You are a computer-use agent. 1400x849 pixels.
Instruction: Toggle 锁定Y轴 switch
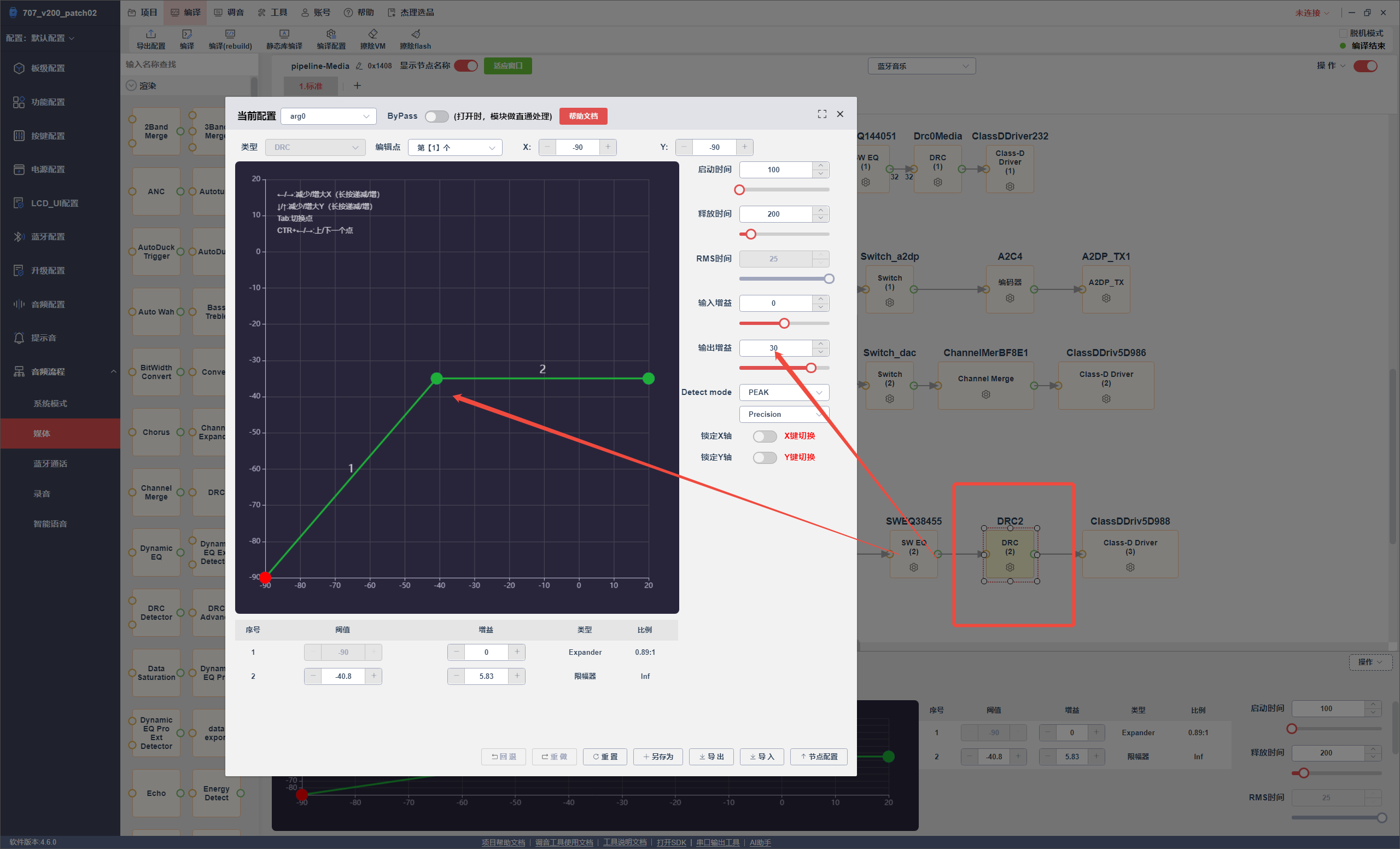(765, 457)
